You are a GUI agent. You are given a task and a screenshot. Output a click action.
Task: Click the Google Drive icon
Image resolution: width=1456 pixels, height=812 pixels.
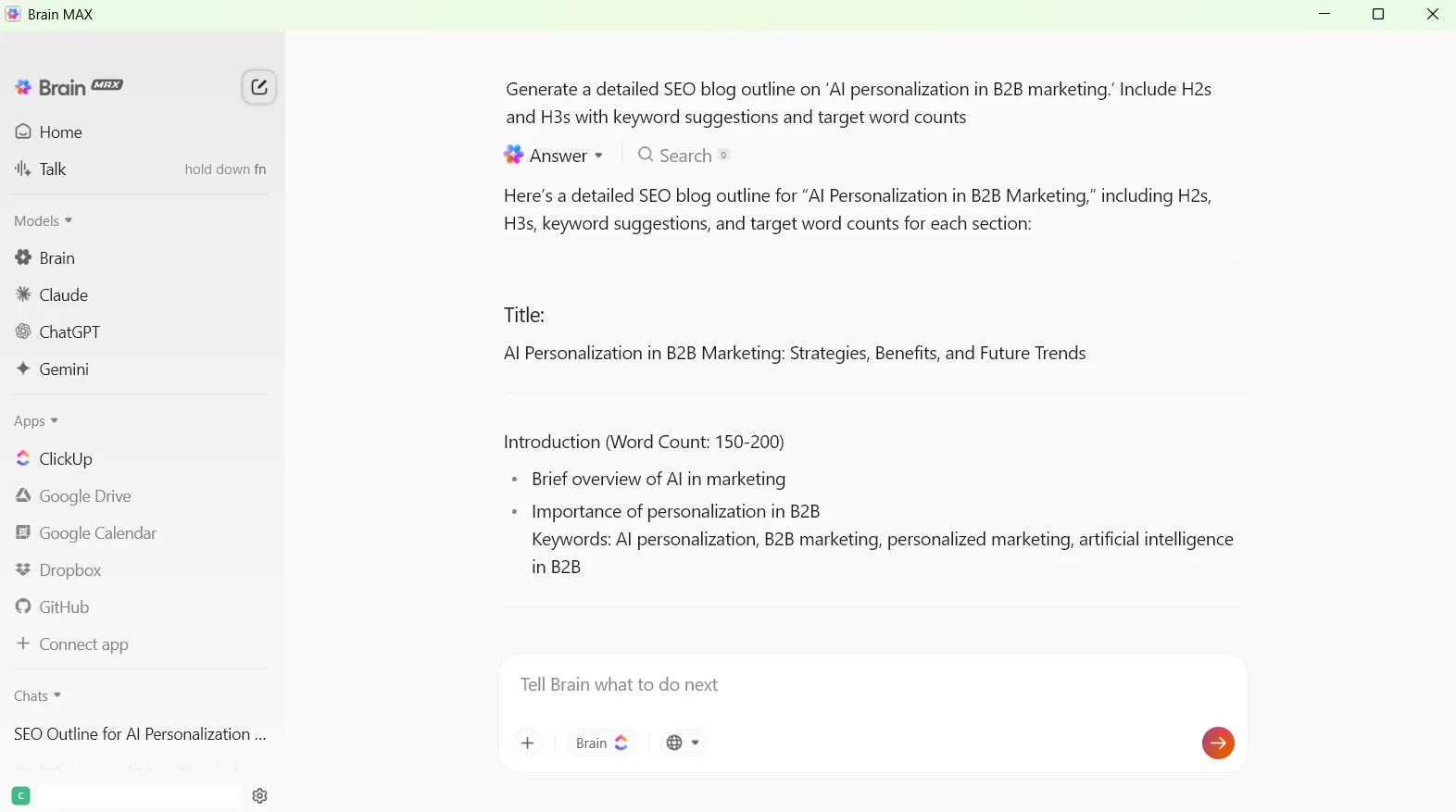(23, 495)
